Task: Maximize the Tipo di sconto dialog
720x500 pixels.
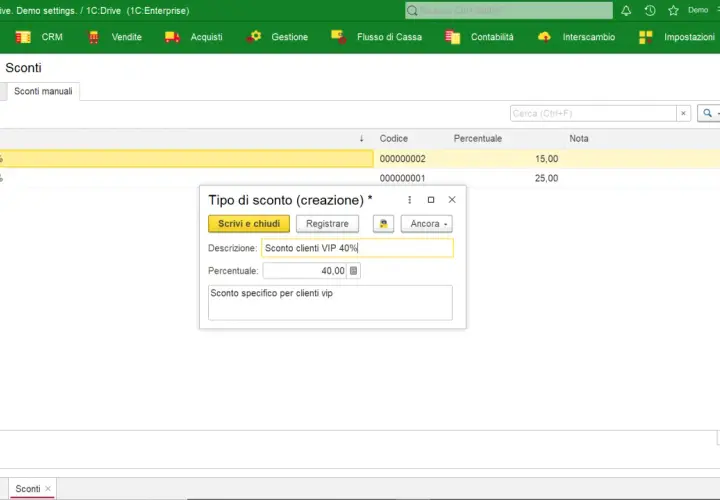Action: (431, 200)
